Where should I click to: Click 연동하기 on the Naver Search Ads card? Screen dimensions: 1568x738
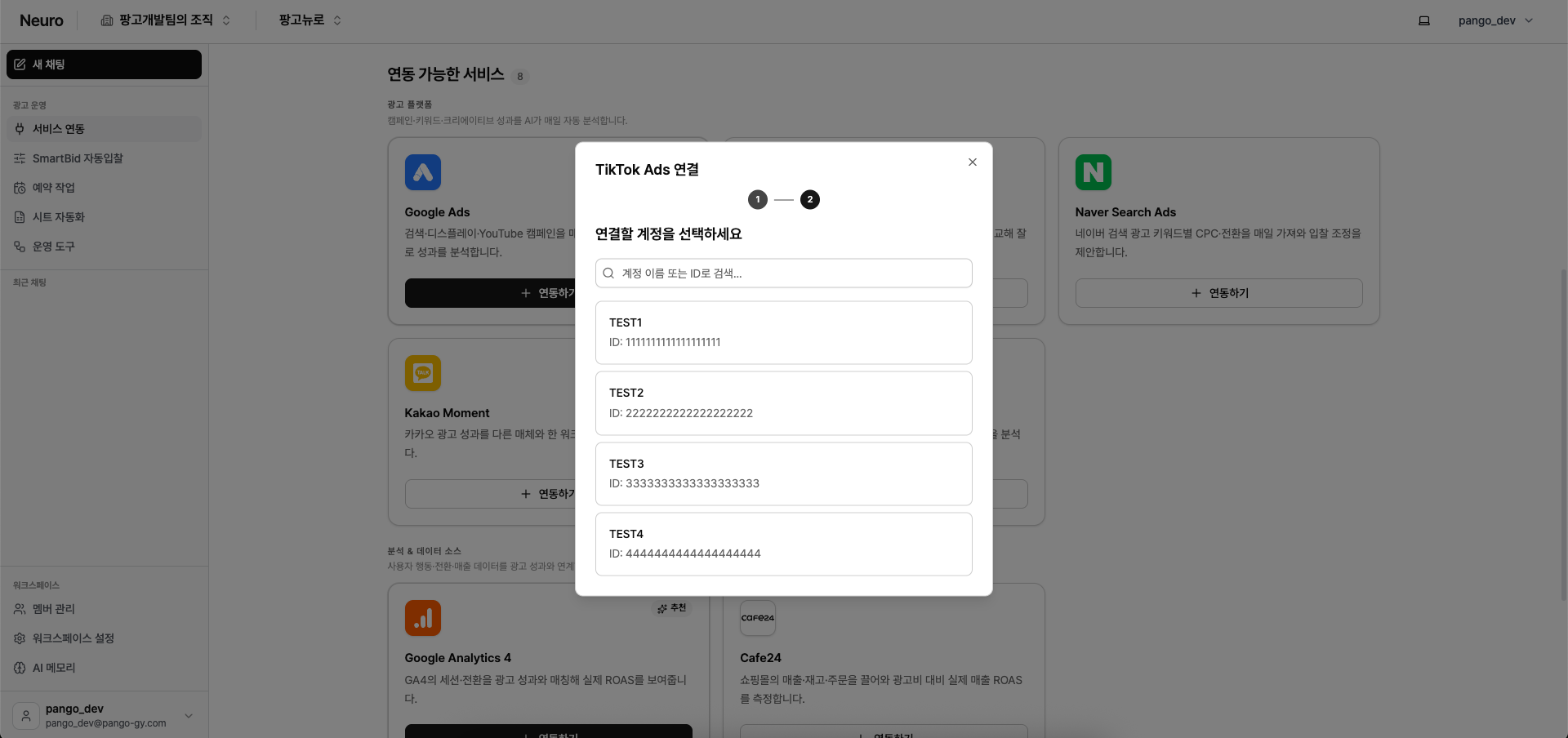(x=1218, y=293)
